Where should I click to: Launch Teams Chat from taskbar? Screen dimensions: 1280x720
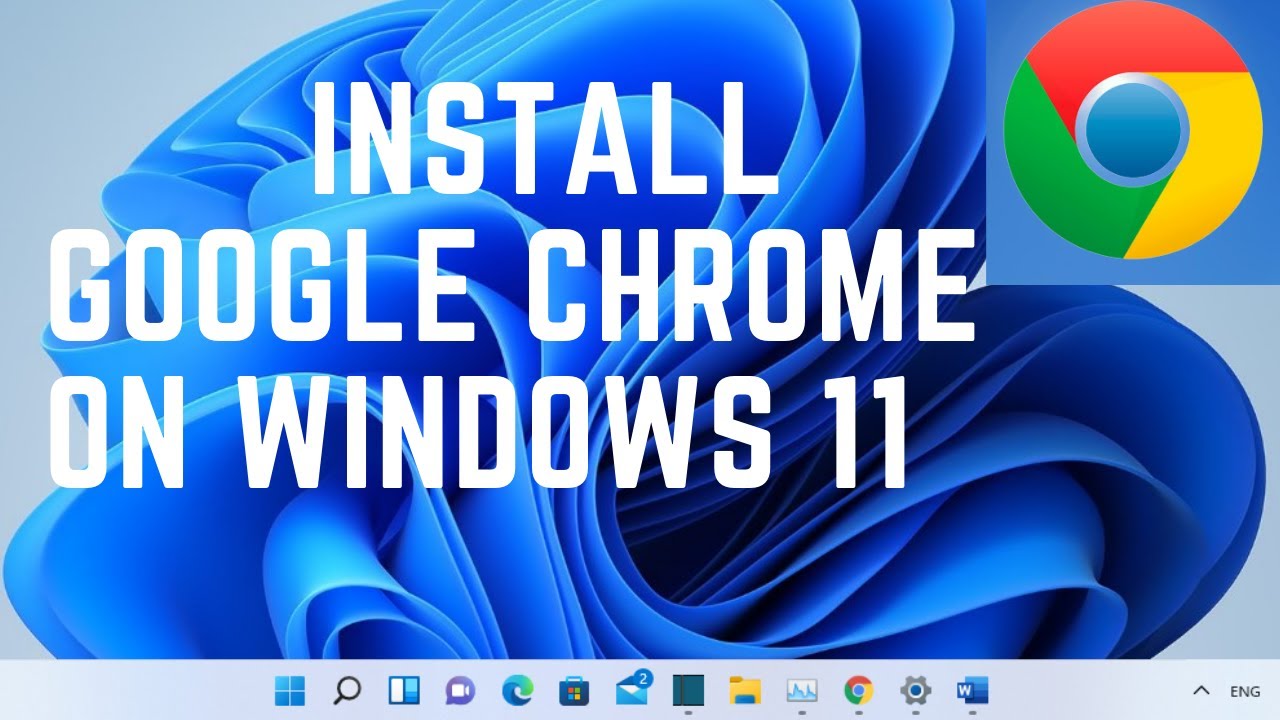coord(460,690)
